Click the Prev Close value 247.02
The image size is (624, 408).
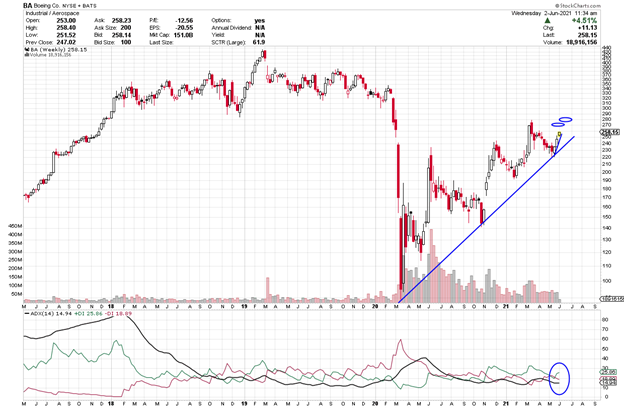point(66,42)
